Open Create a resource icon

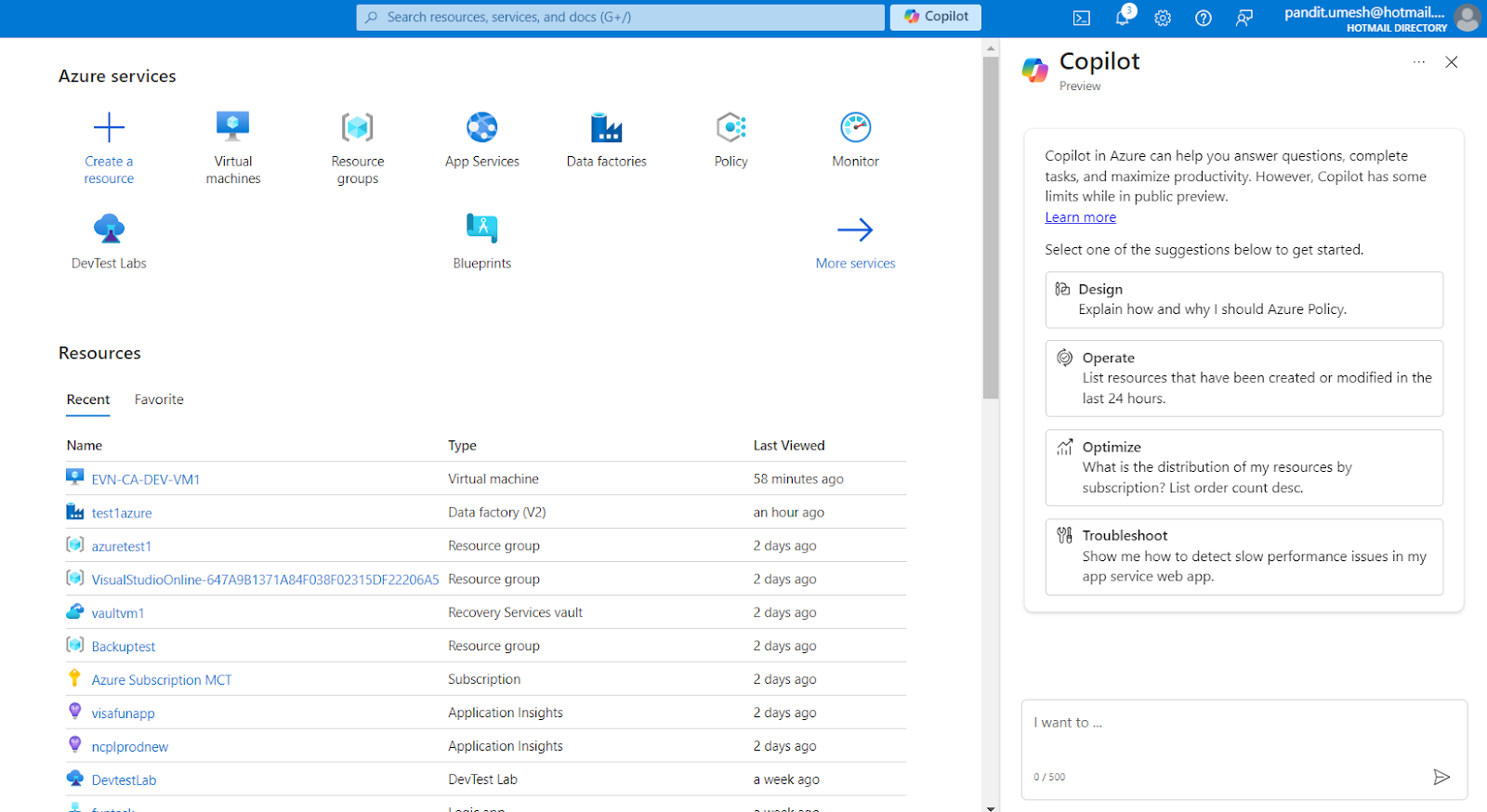109,127
